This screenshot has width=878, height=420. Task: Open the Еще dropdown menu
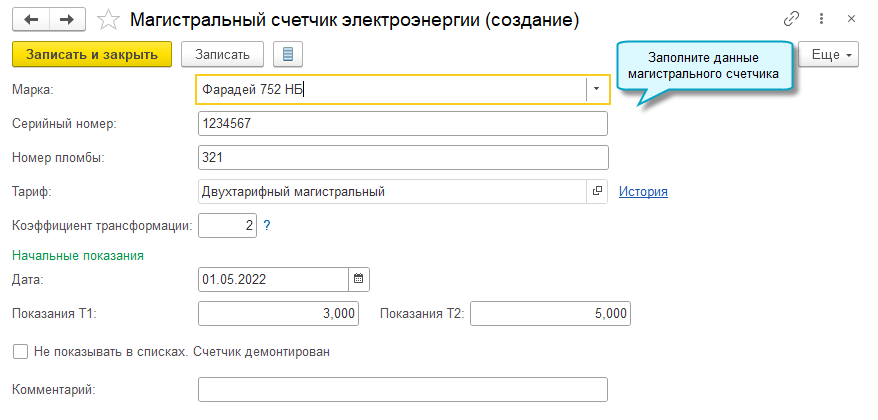[830, 54]
